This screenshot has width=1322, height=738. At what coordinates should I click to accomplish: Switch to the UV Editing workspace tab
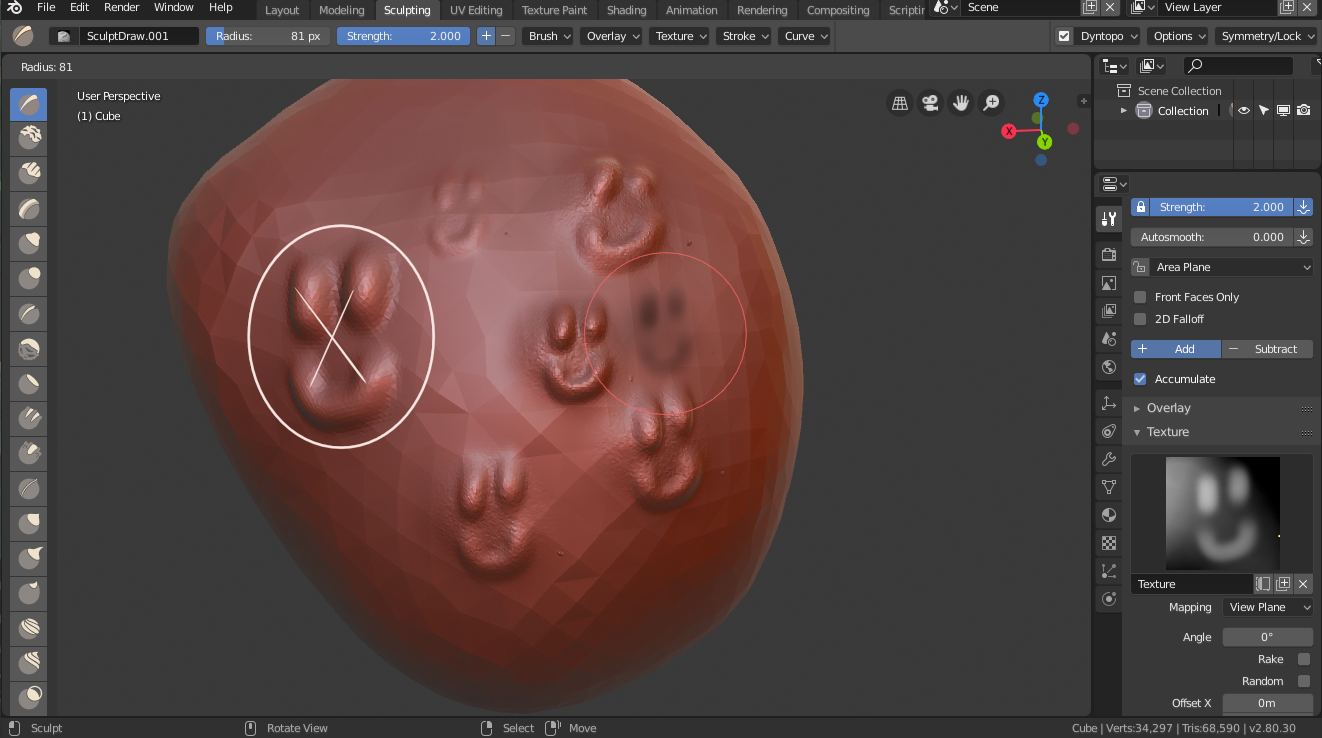tap(476, 10)
